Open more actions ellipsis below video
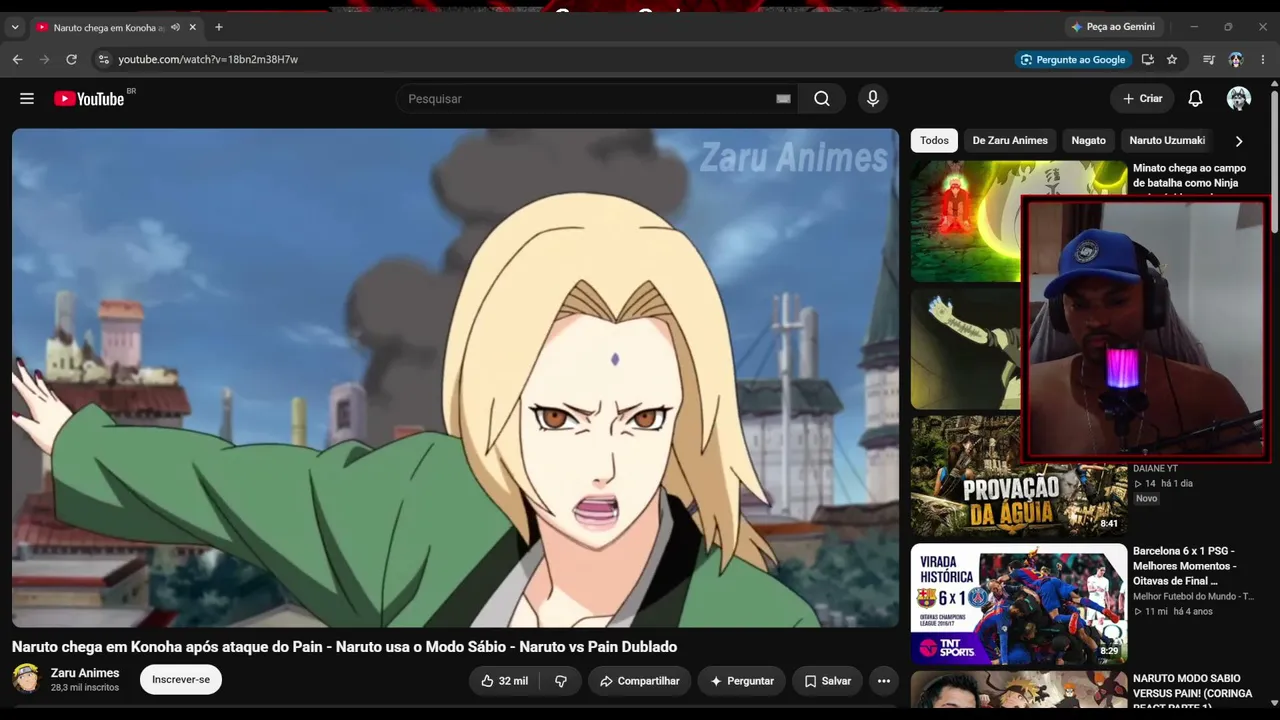The image size is (1280, 720). (x=883, y=681)
